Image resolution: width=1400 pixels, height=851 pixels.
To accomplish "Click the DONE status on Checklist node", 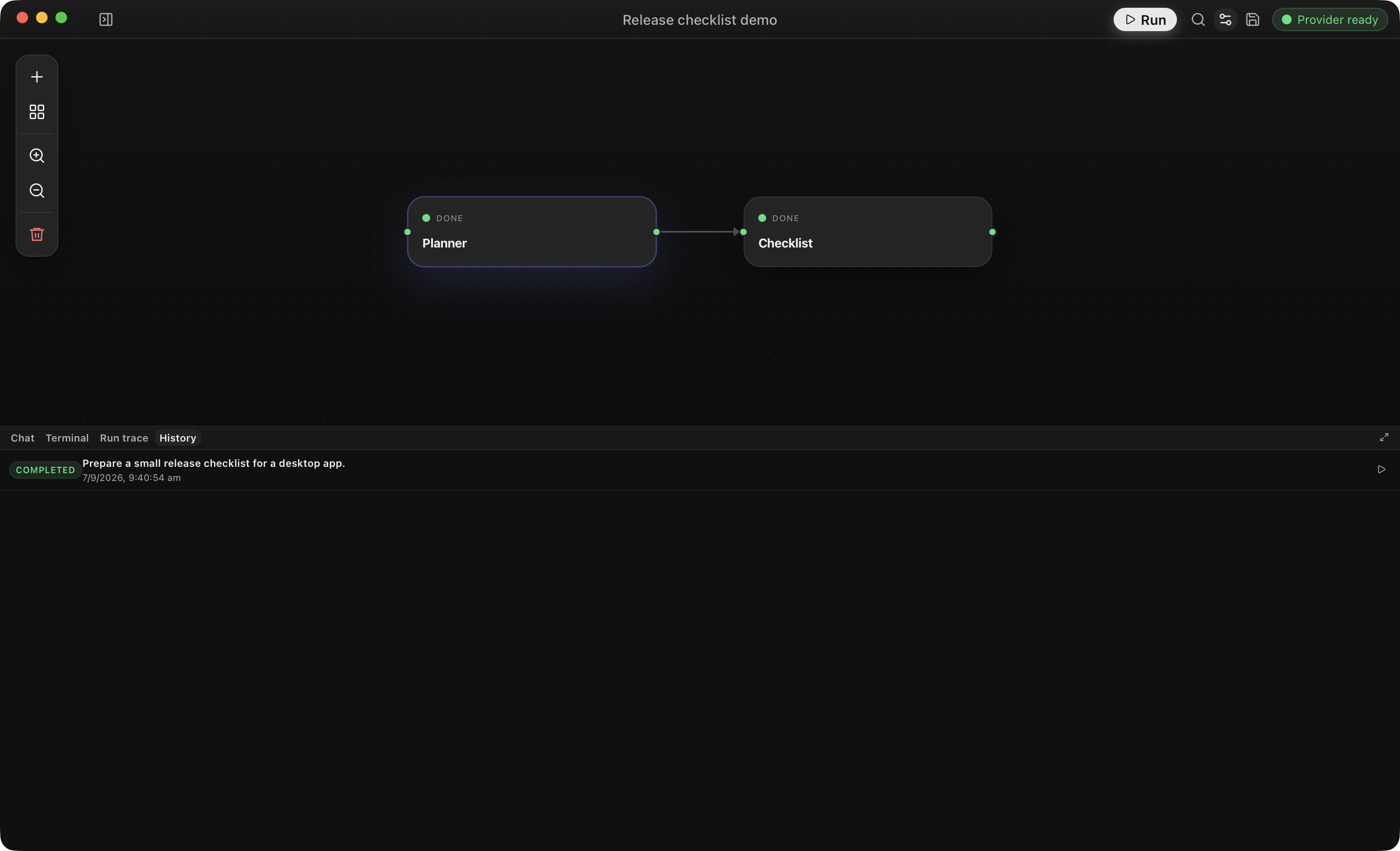I will pos(779,218).
